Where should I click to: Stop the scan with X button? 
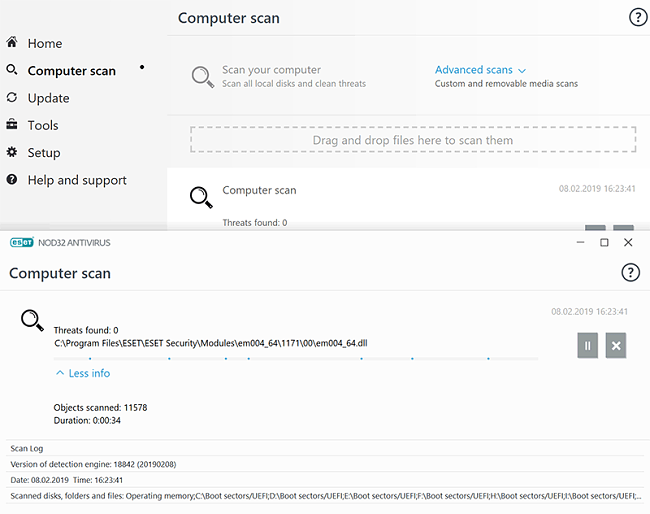(616, 345)
